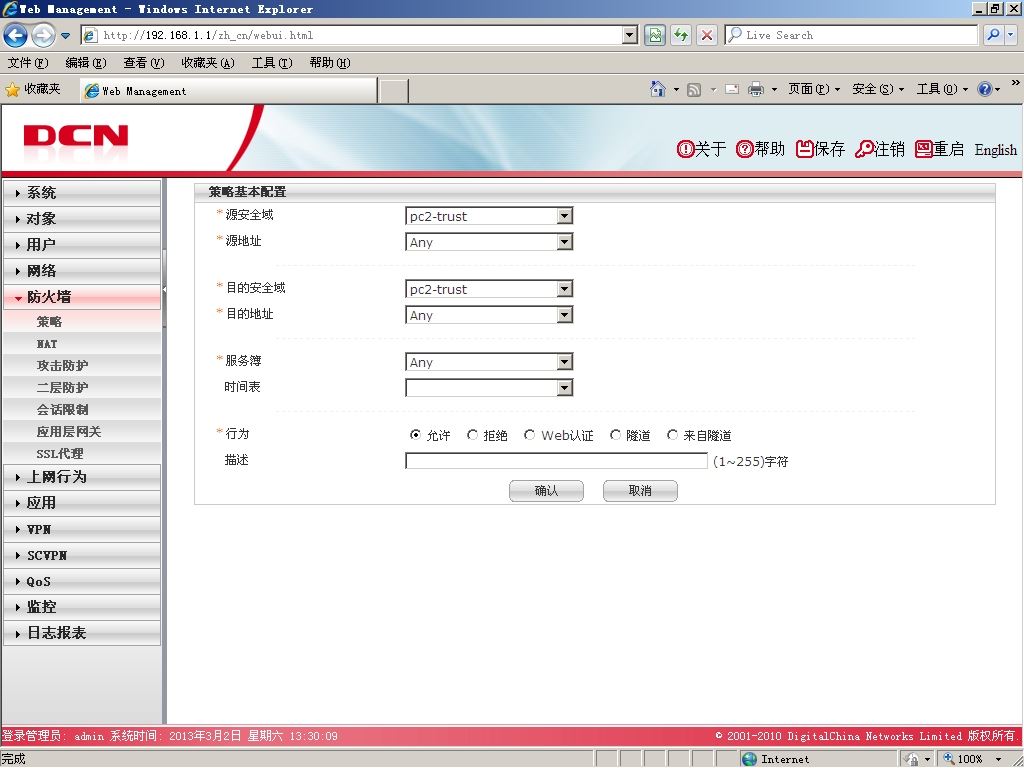Switch language via English link
This screenshot has width=1024, height=768.
point(995,150)
